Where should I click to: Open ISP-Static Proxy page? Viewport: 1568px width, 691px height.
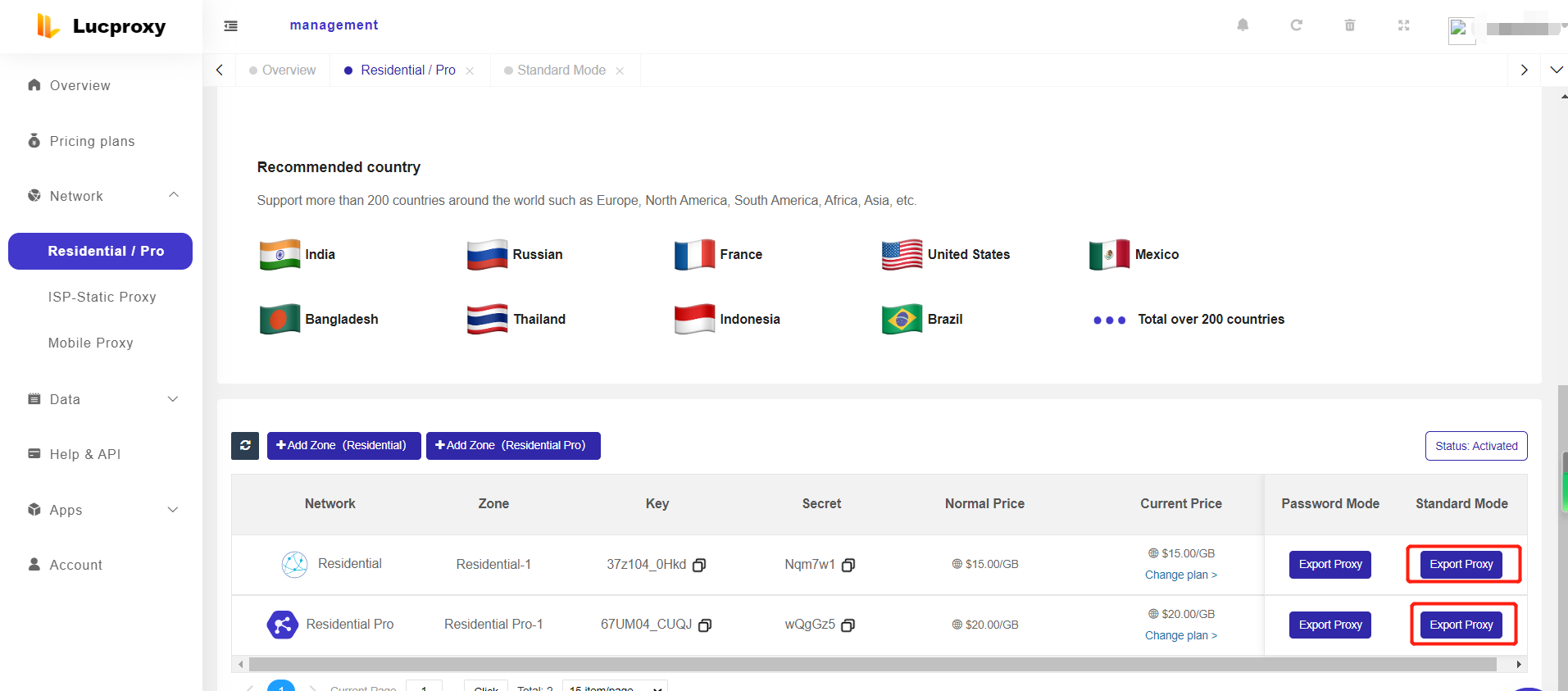tap(102, 297)
